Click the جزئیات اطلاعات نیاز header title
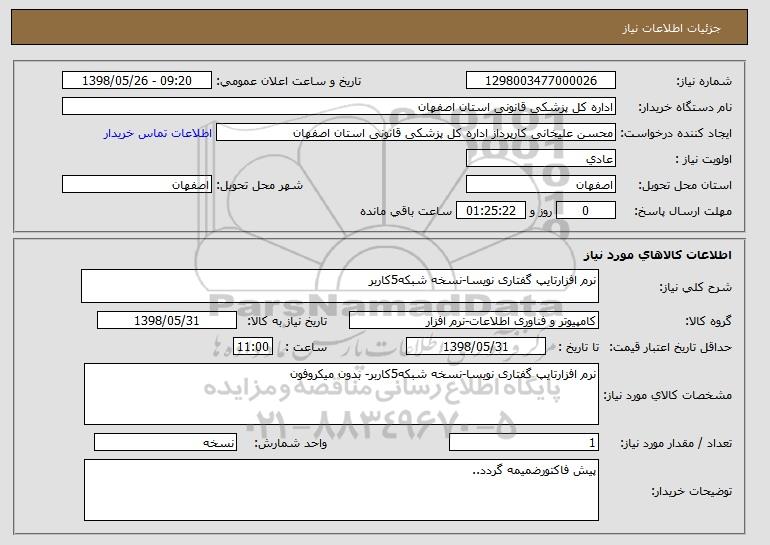Screen dimensions: 770x545 click(671, 28)
